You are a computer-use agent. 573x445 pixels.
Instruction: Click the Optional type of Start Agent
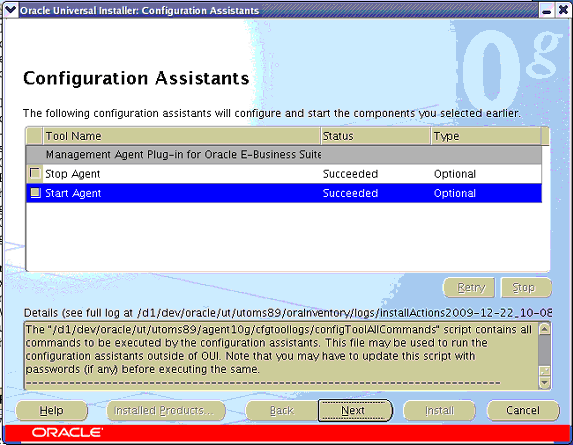(455, 194)
